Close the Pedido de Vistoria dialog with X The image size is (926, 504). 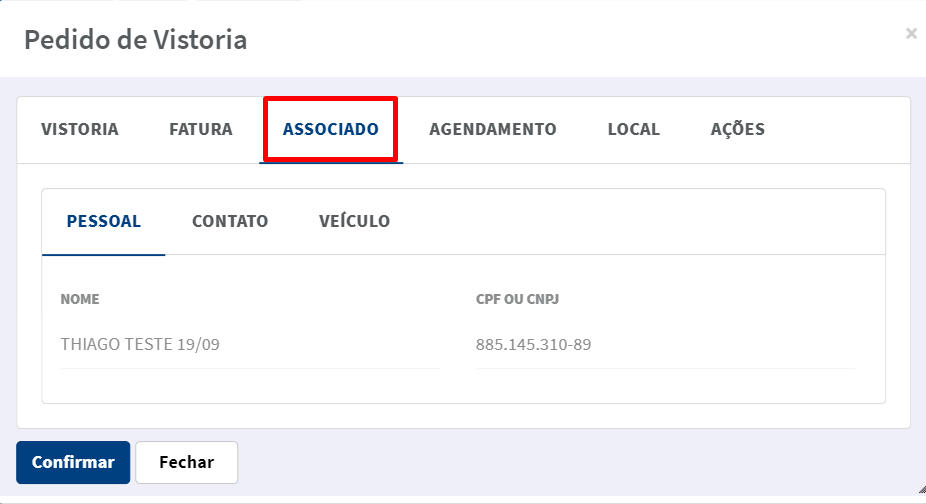click(911, 34)
